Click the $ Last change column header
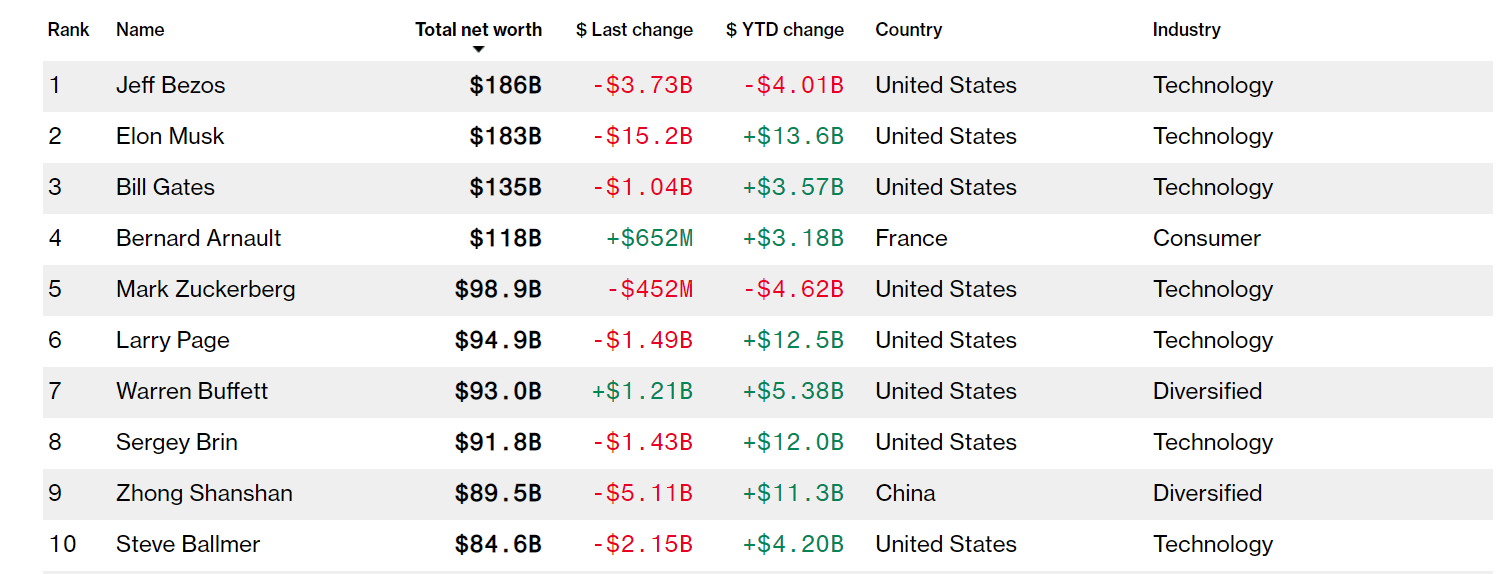 coord(634,30)
